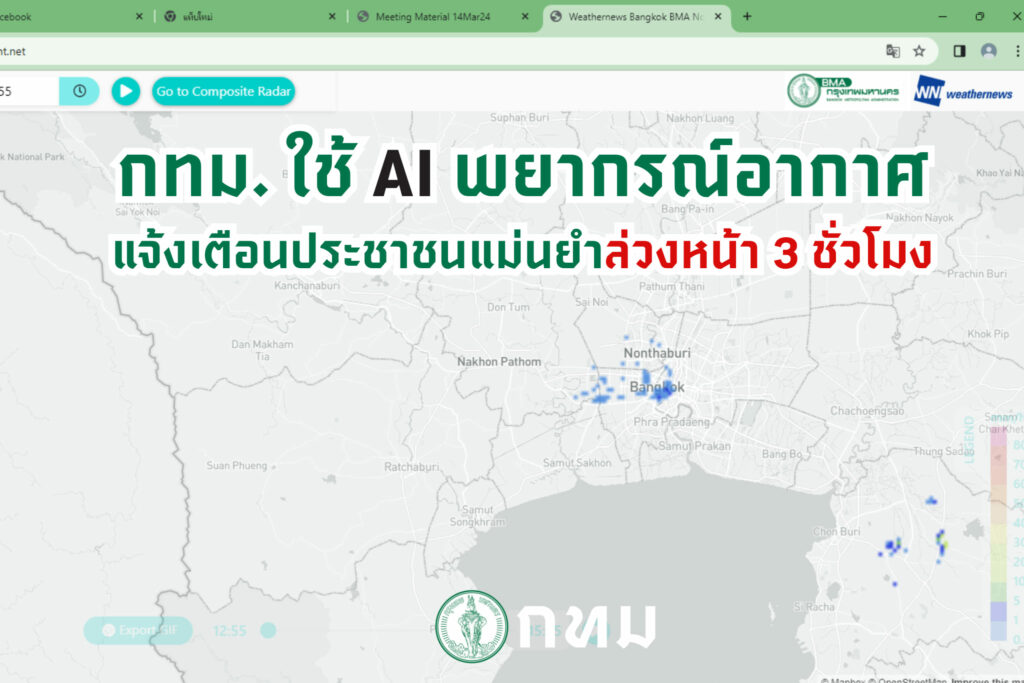Click the 12:55 timeline slider handle
The width and height of the screenshot is (1024, 683).
point(267,630)
